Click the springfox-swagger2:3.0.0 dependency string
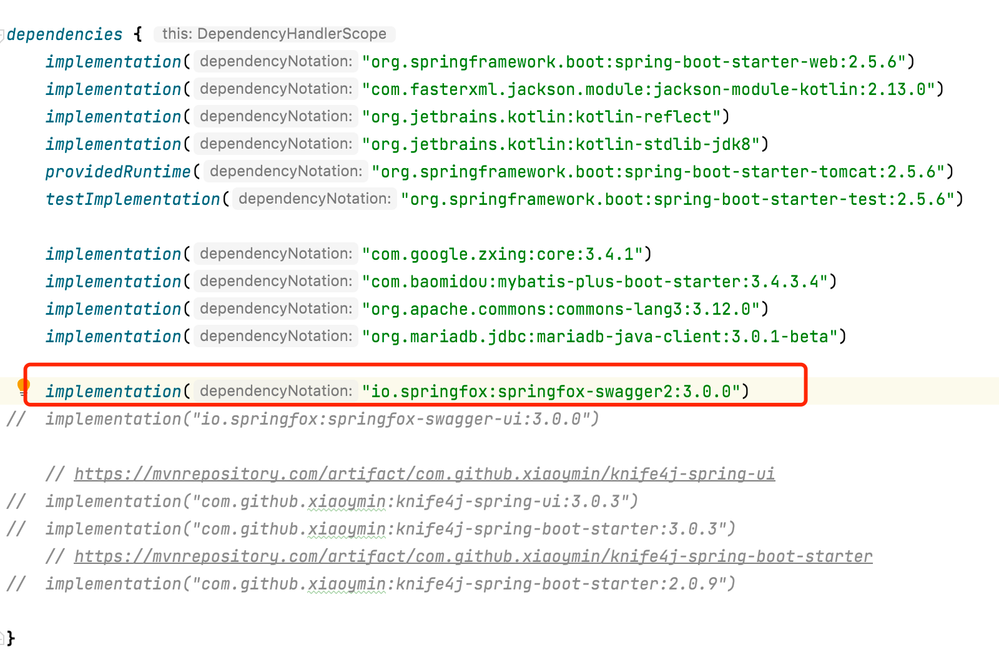Screen dimensions: 999x652 pyautogui.click(x=550, y=391)
